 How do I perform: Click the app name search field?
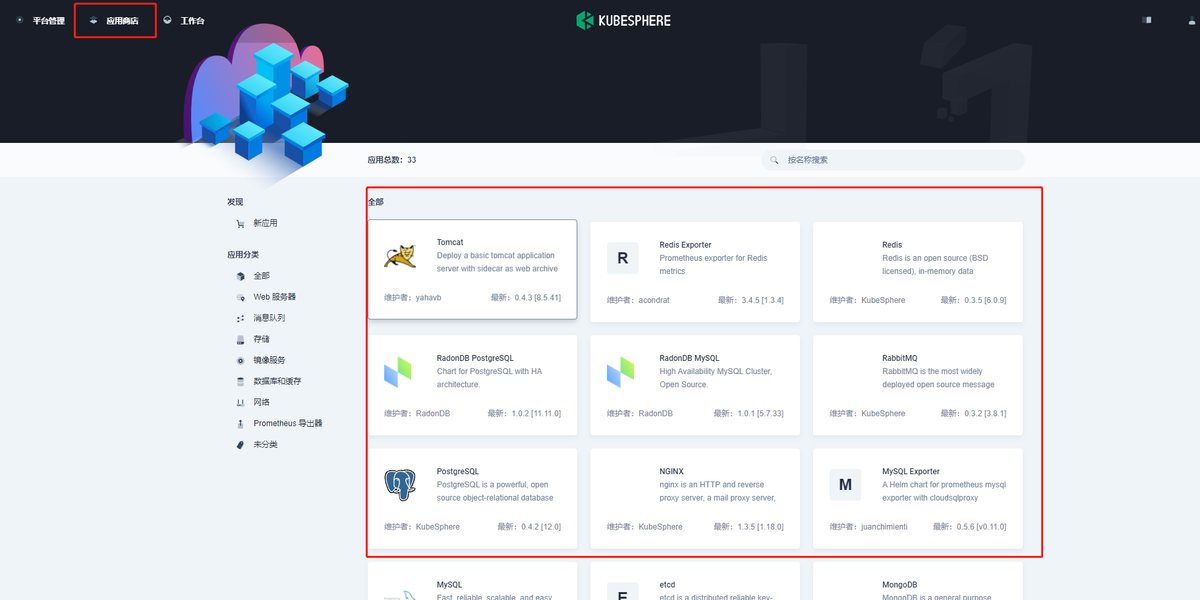click(900, 160)
